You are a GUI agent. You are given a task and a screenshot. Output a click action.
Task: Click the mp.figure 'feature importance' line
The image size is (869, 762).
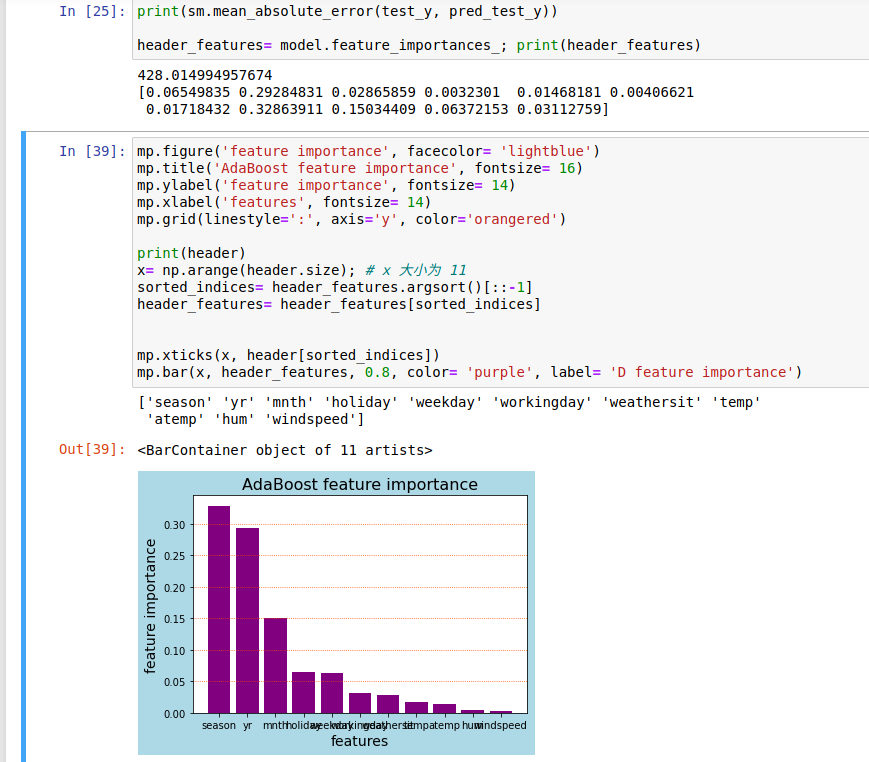click(368, 151)
